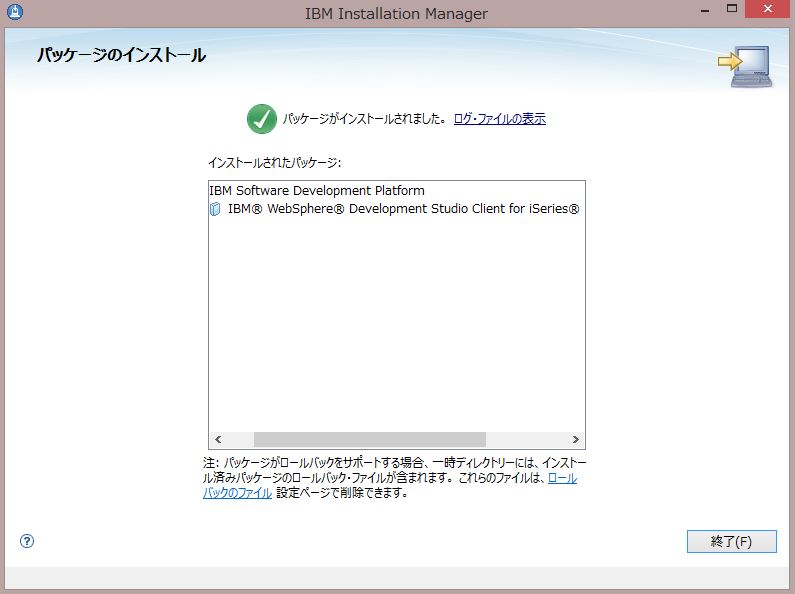This screenshot has height=594, width=795.
Task: Click the help question mark icon
Action: (27, 541)
